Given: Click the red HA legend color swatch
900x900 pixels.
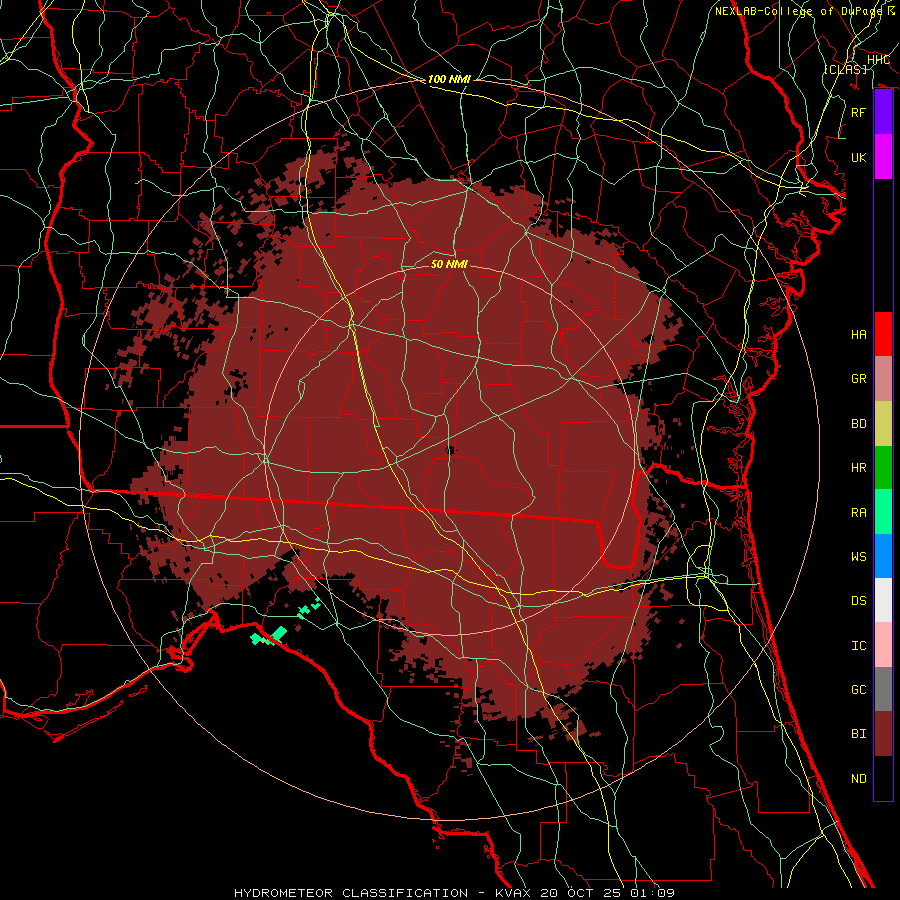Looking at the screenshot, I should (x=883, y=334).
